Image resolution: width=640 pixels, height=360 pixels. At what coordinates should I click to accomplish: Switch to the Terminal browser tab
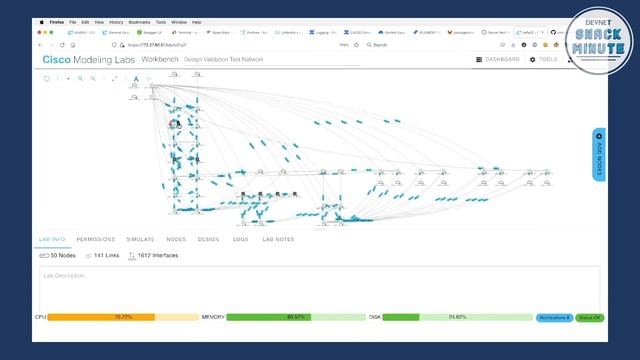[x=185, y=32]
